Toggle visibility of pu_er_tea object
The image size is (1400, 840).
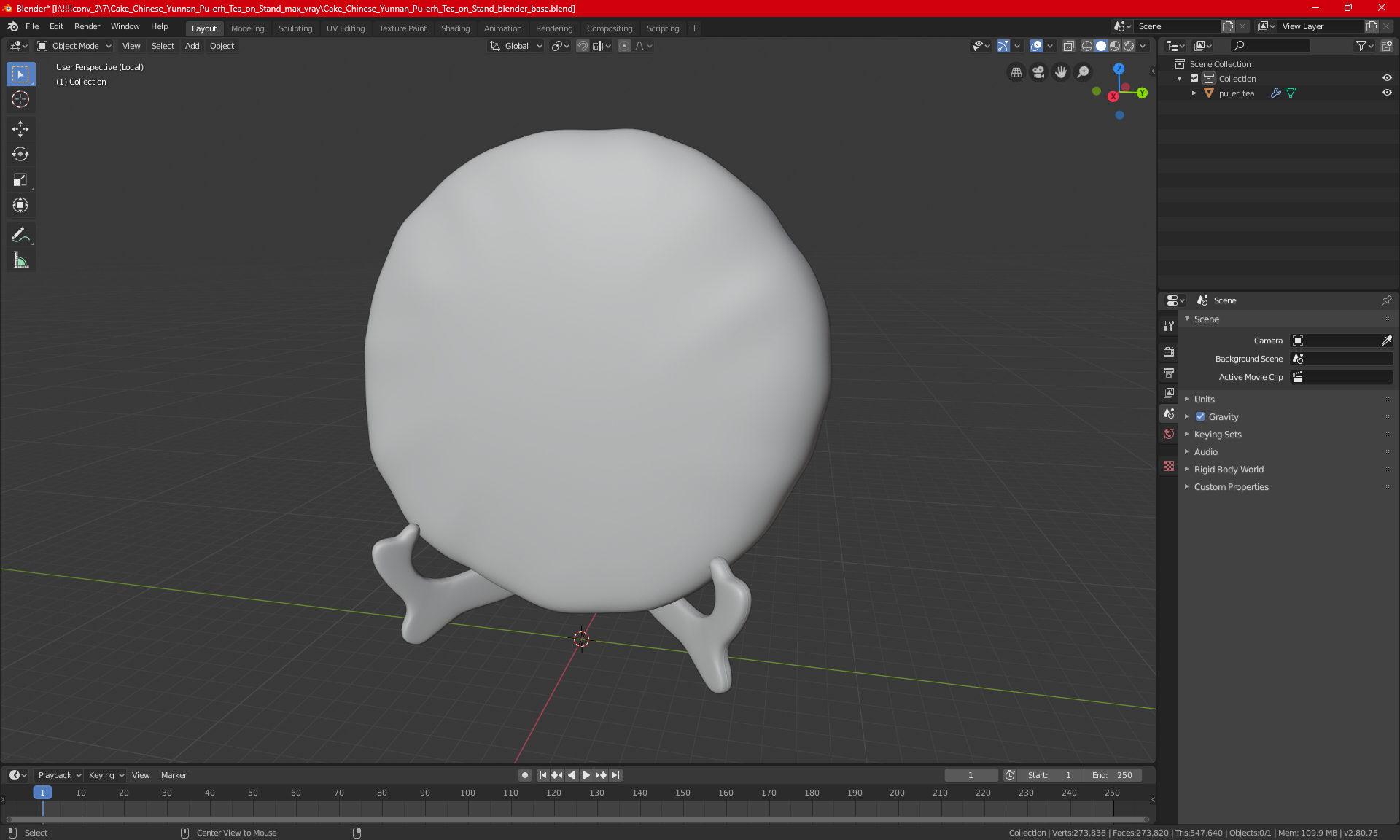point(1385,92)
